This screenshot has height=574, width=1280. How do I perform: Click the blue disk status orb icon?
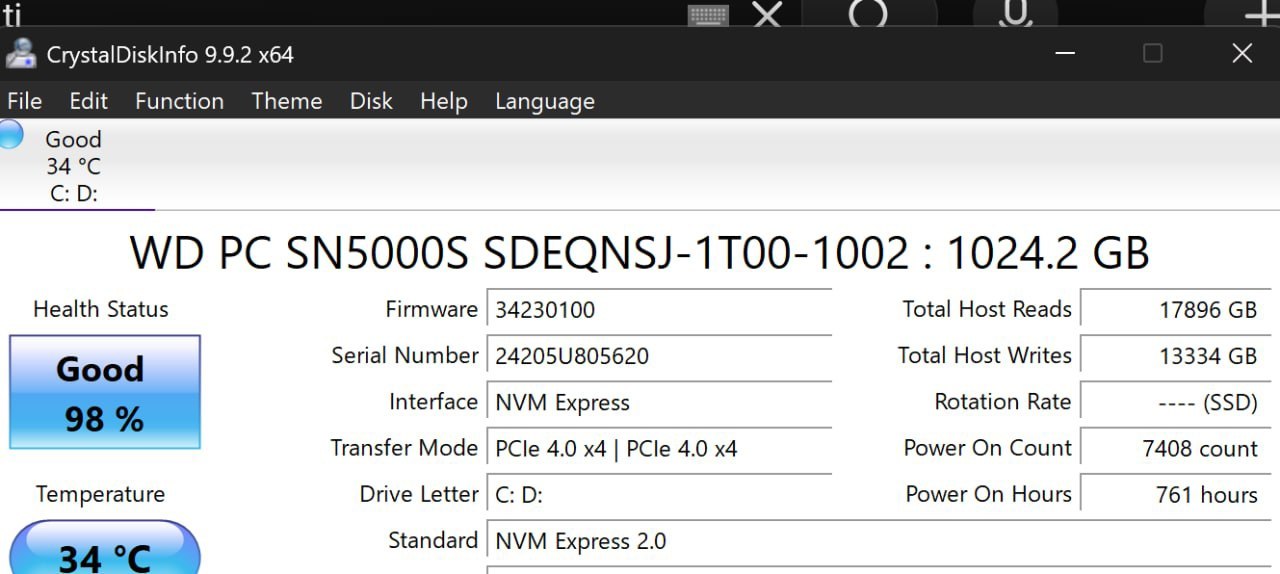tap(10, 135)
